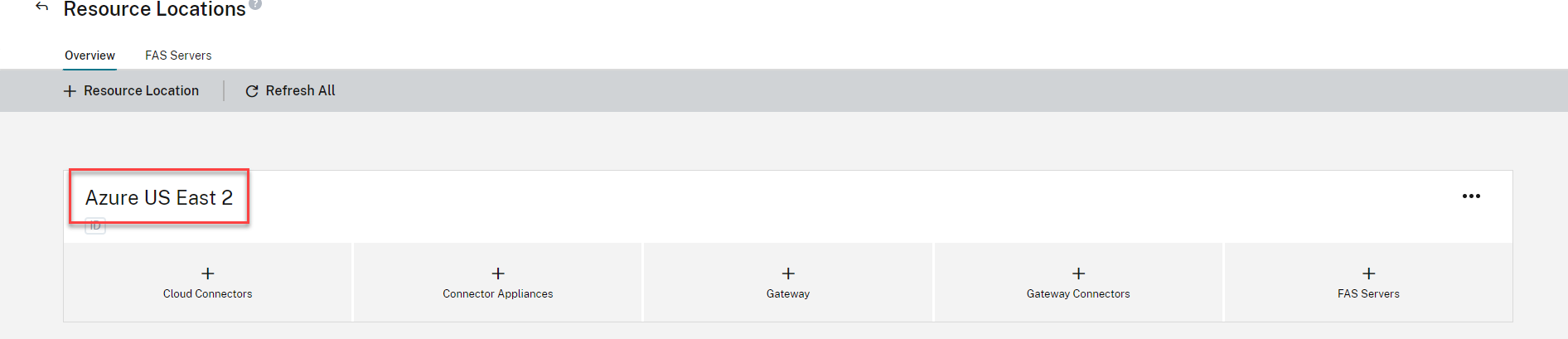Select the Azure US East 2 name
Image resolution: width=1568 pixels, height=339 pixels.
click(159, 197)
